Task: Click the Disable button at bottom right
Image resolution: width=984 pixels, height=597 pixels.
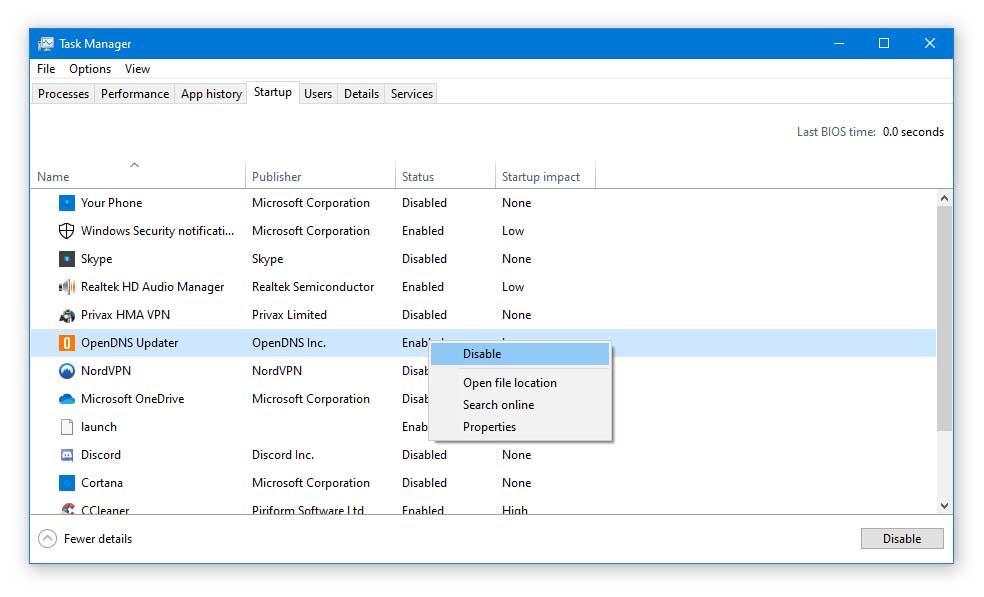Action: click(x=902, y=539)
